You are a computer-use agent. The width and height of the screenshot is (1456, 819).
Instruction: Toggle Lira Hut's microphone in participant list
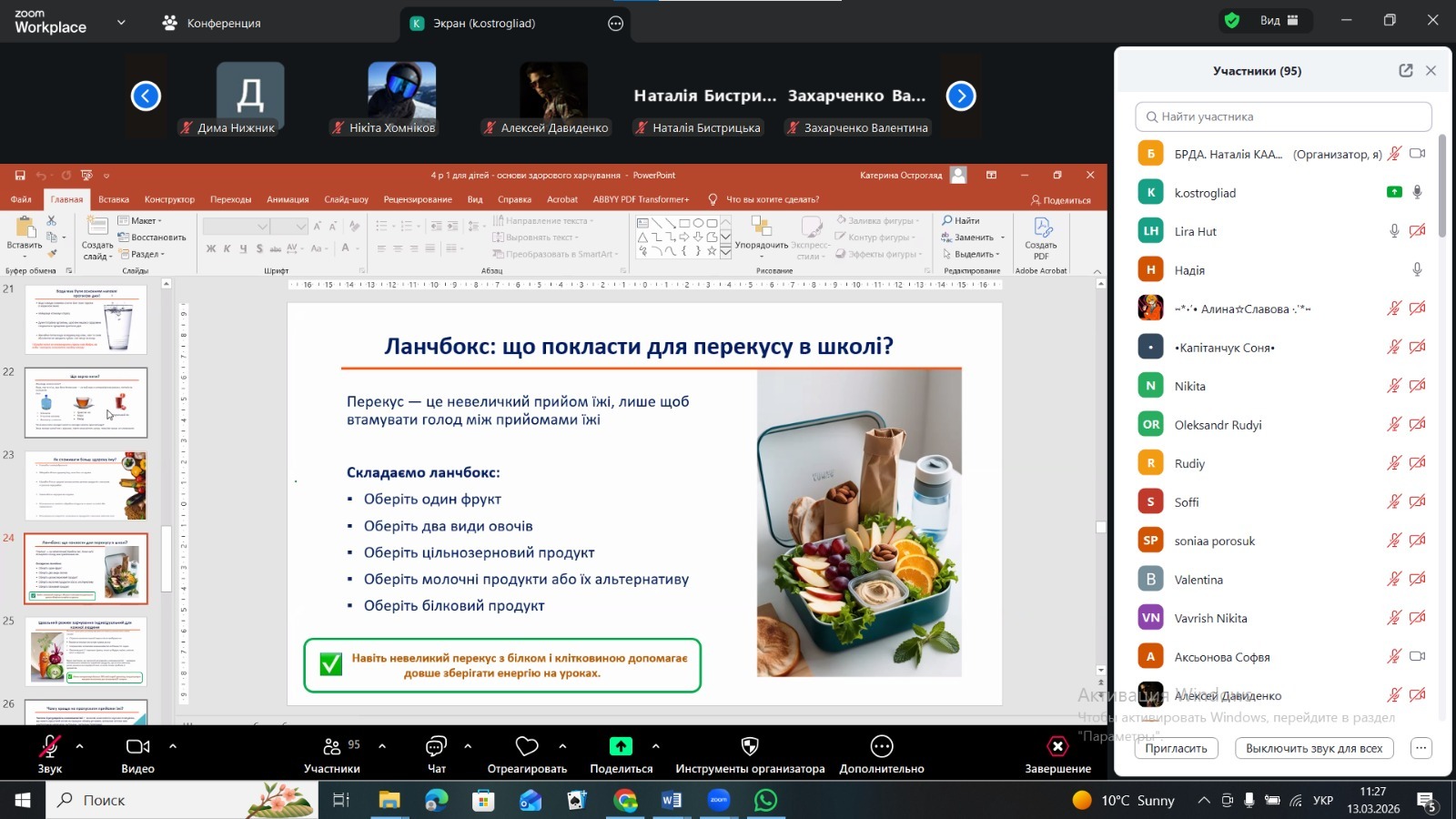(1393, 231)
